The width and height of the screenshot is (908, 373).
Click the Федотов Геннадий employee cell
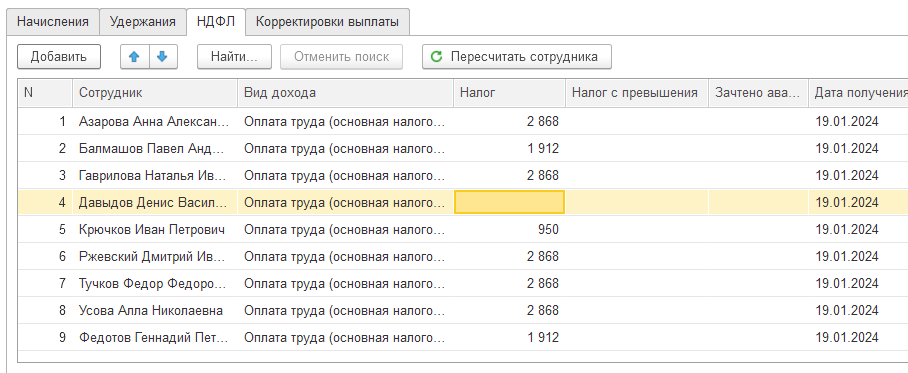pos(155,337)
